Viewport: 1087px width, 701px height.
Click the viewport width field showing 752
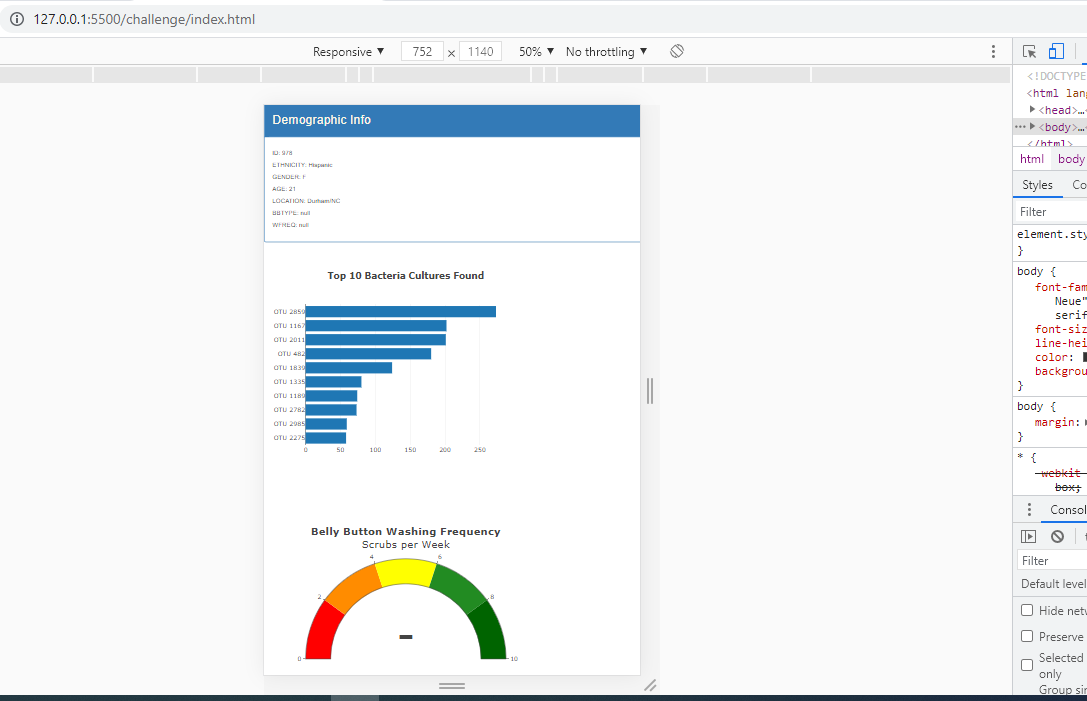pyautogui.click(x=421, y=50)
